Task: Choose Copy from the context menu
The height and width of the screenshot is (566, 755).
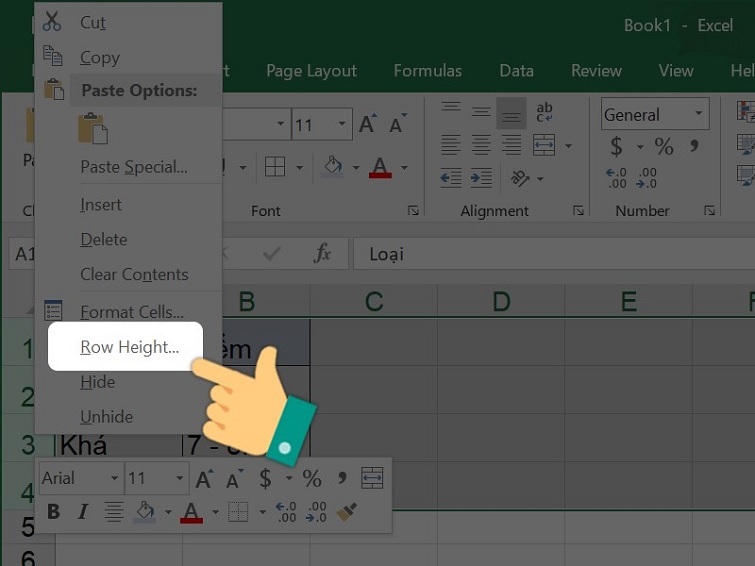Action: 100,57
